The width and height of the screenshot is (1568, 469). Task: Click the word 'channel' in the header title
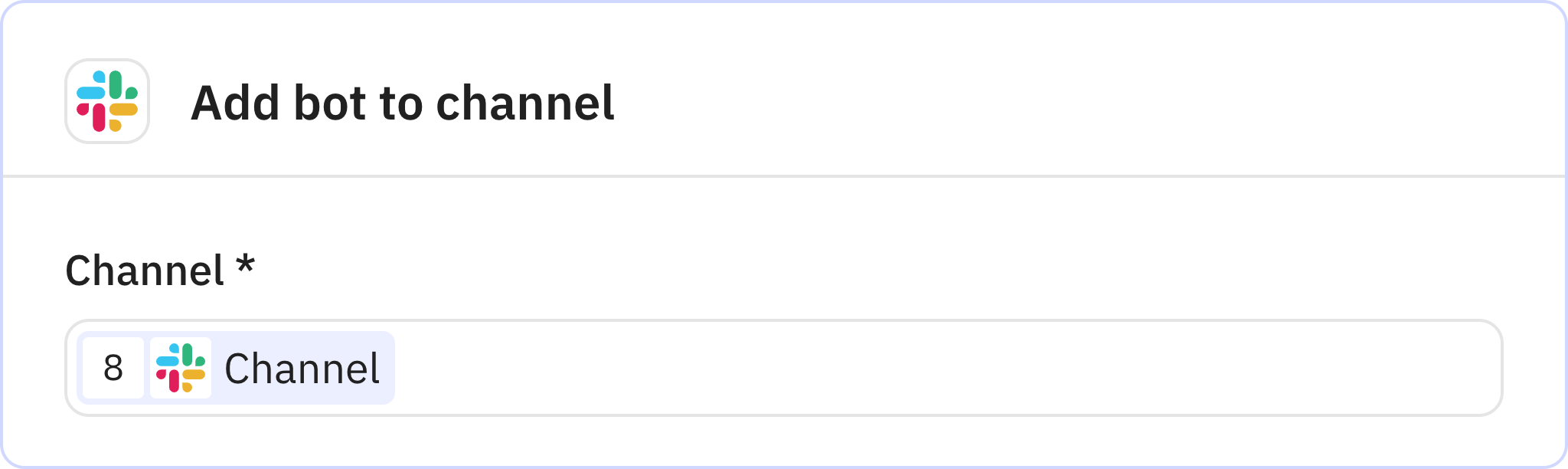pyautogui.click(x=525, y=103)
